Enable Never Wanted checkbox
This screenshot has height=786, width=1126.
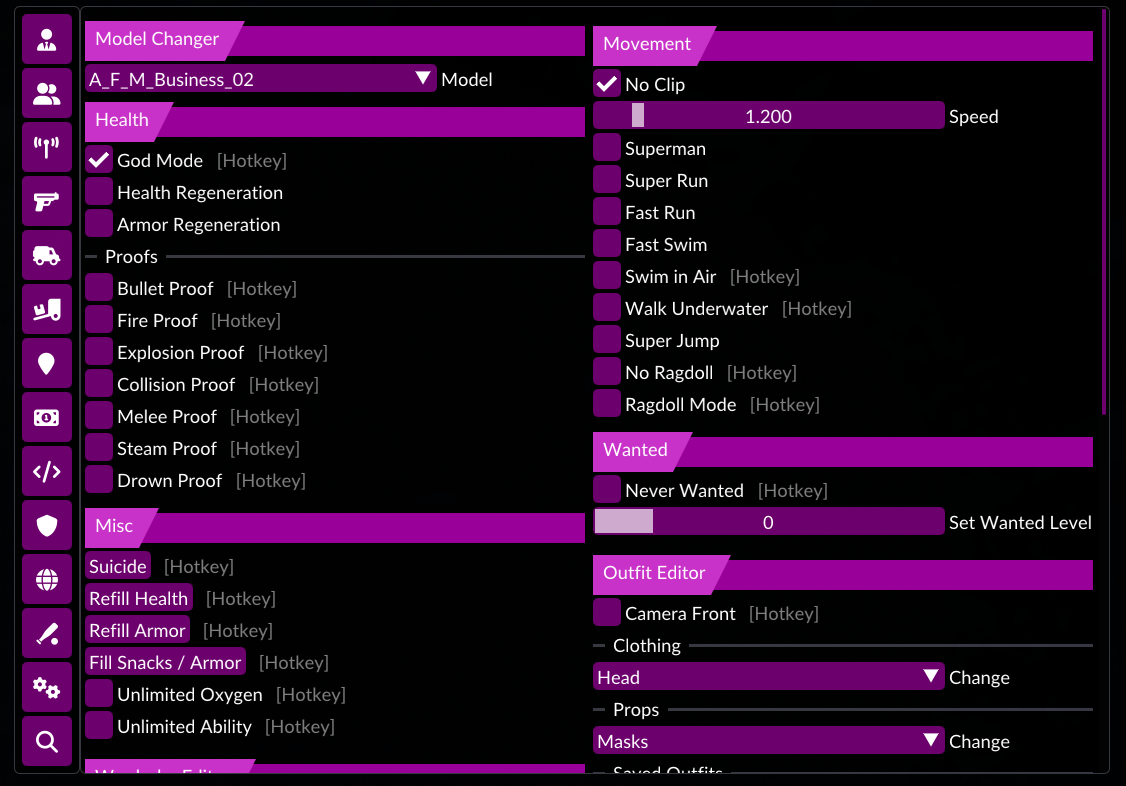(607, 490)
